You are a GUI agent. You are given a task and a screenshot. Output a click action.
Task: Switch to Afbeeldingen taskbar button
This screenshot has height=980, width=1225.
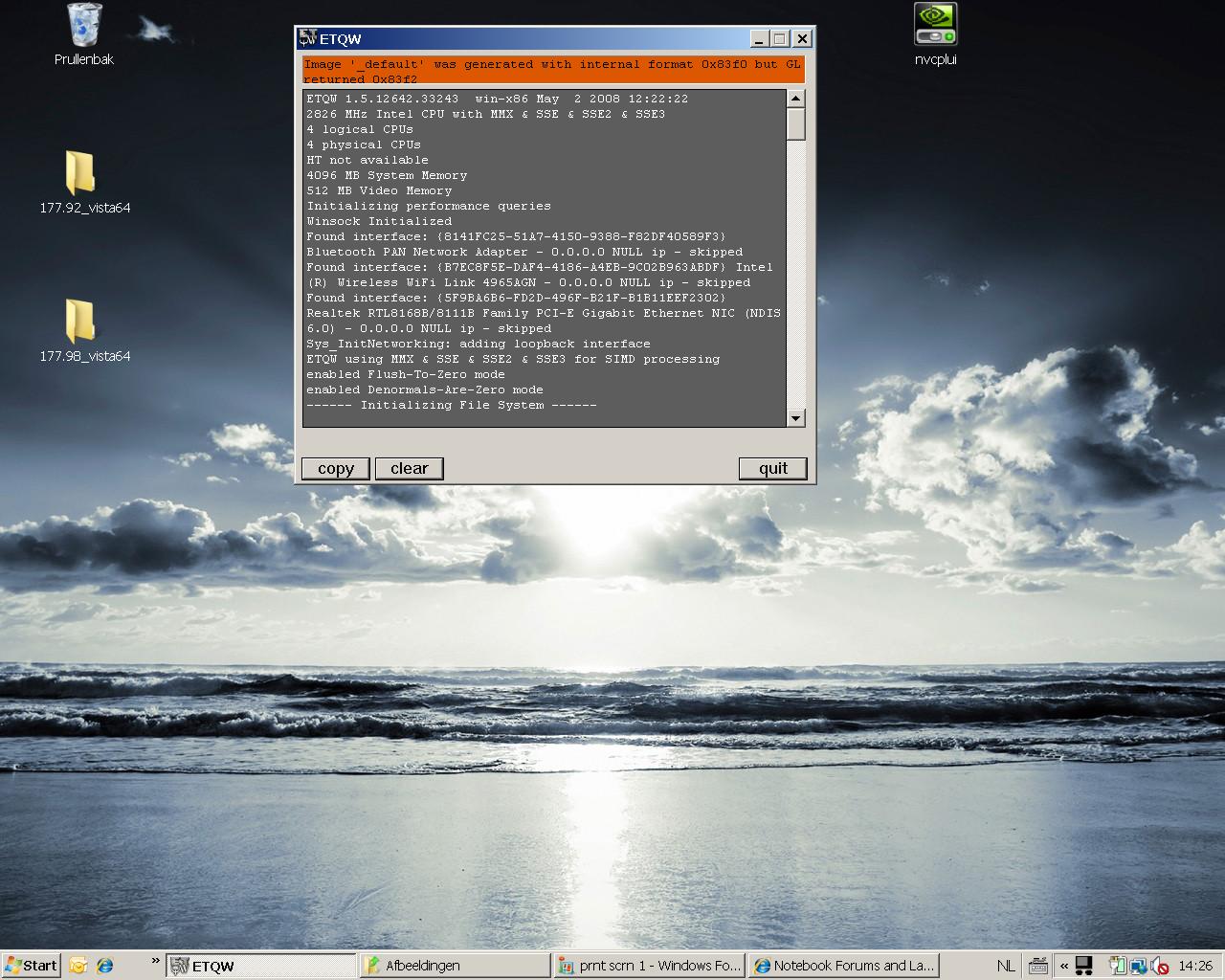[x=455, y=966]
